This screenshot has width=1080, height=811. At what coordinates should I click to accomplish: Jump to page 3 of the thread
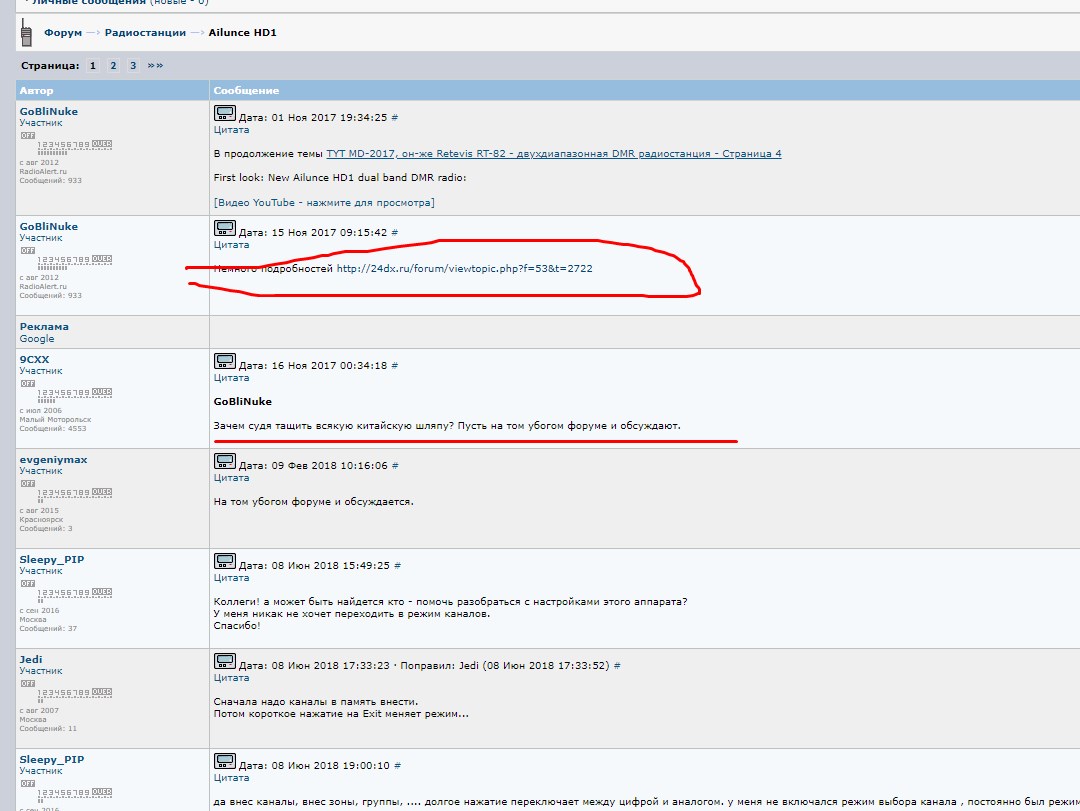[133, 65]
